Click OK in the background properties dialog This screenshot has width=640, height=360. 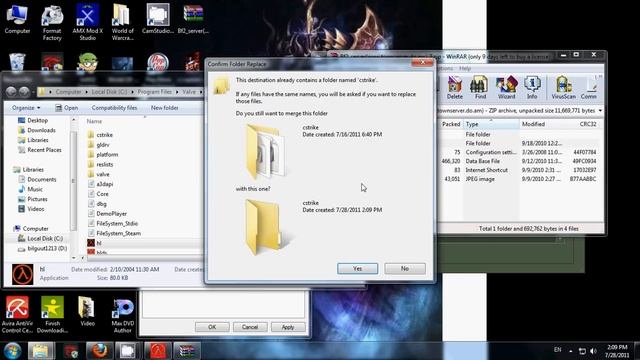tap(212, 327)
